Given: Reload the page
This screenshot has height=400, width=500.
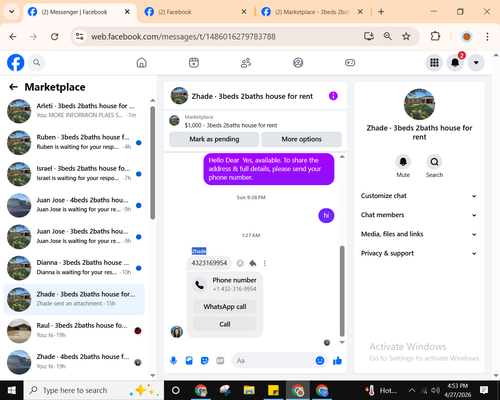Looking at the screenshot, I should [x=55, y=36].
